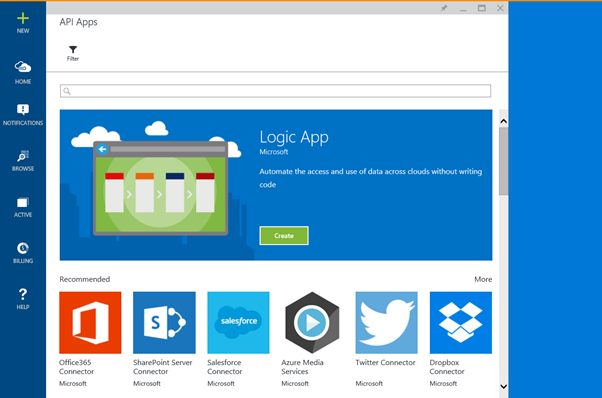Select the Office365 Connector tile icon
The width and height of the screenshot is (602, 398).
[90, 322]
